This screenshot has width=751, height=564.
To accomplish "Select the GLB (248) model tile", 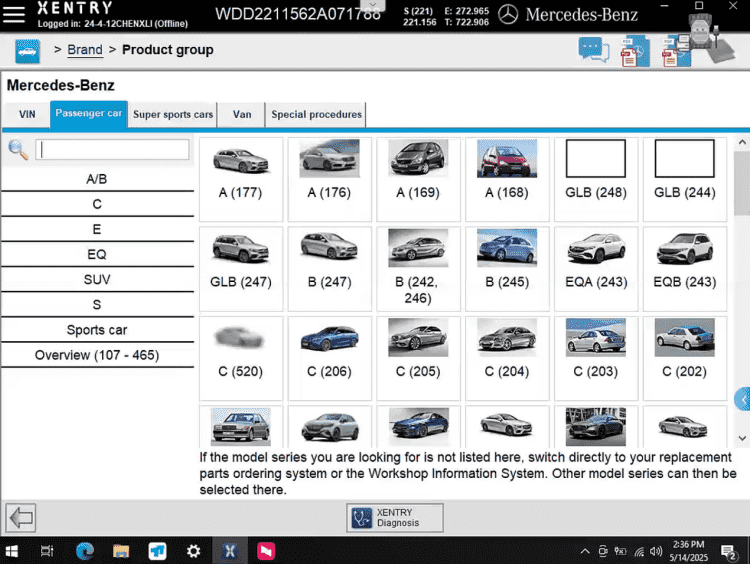I will point(596,180).
